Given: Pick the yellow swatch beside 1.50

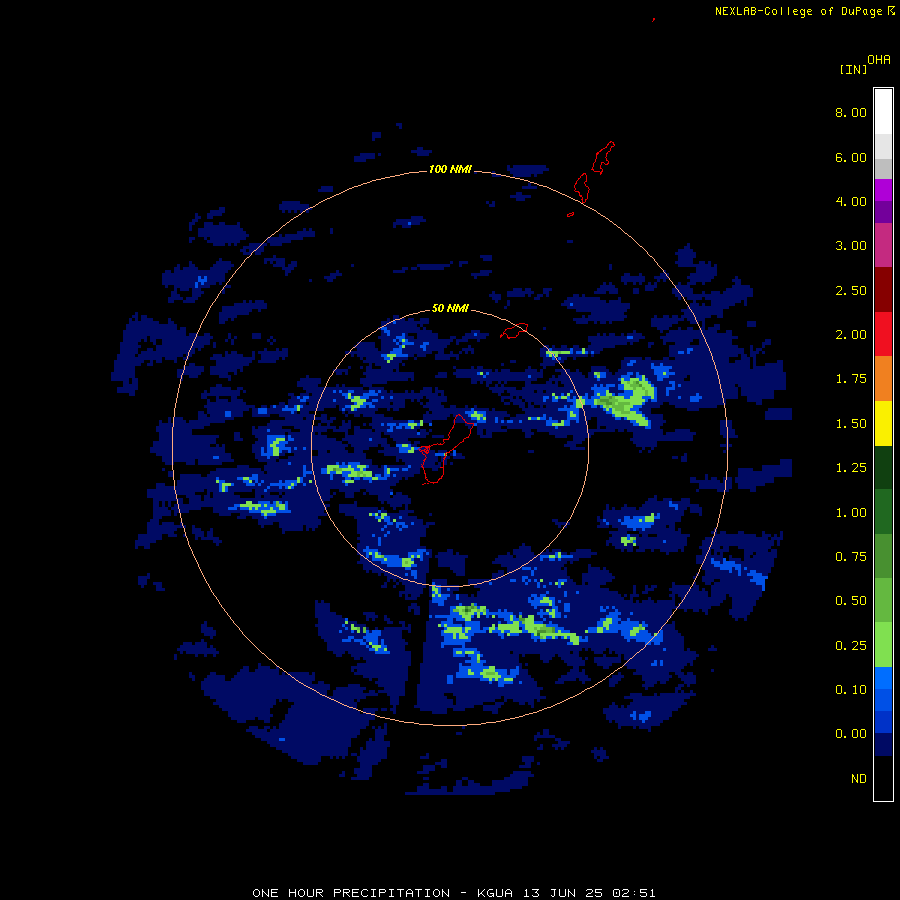Looking at the screenshot, I should point(883,423).
